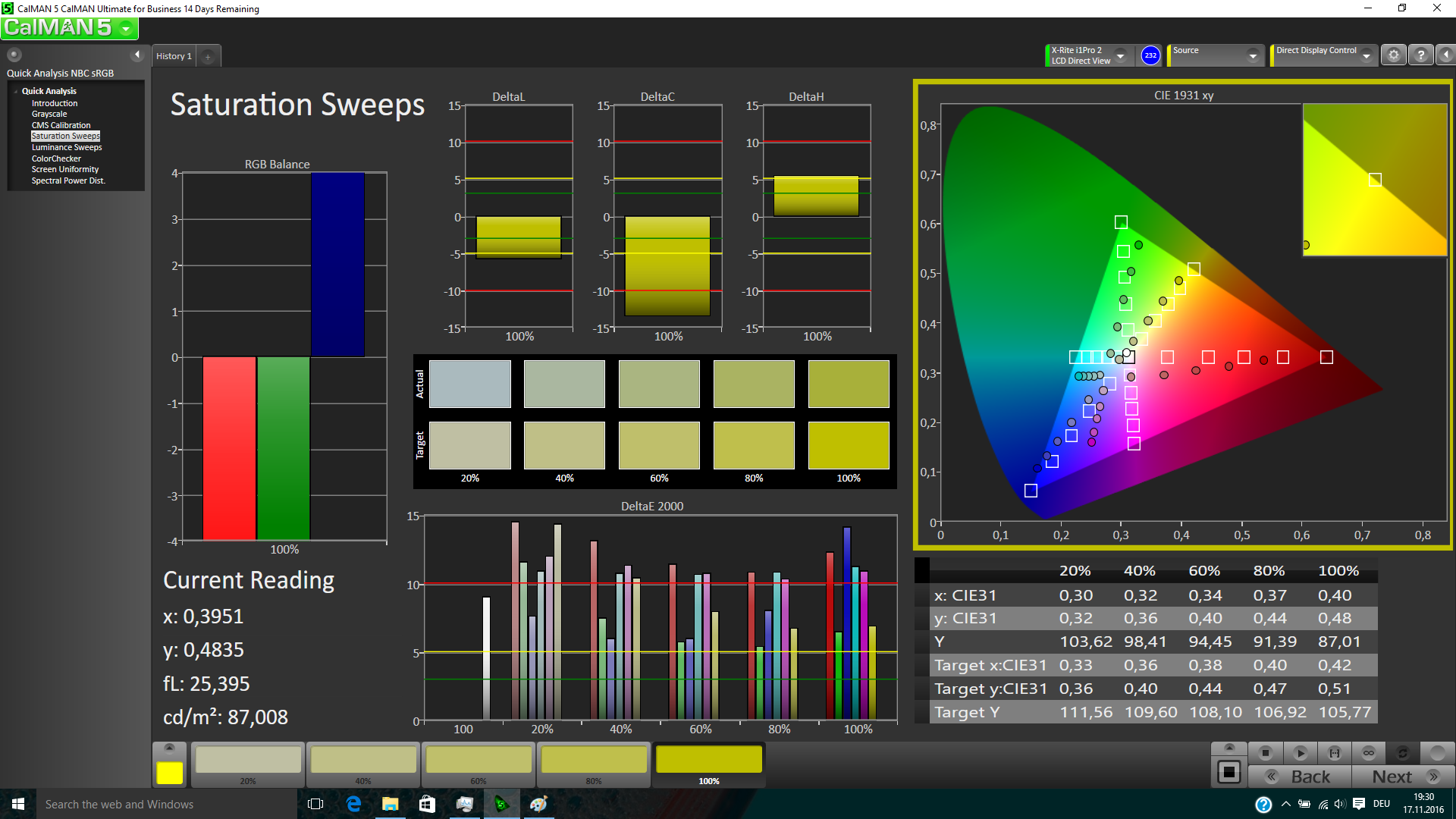Open the settings gear icon
Screen dimensions: 1456x819
pyautogui.click(x=1394, y=55)
